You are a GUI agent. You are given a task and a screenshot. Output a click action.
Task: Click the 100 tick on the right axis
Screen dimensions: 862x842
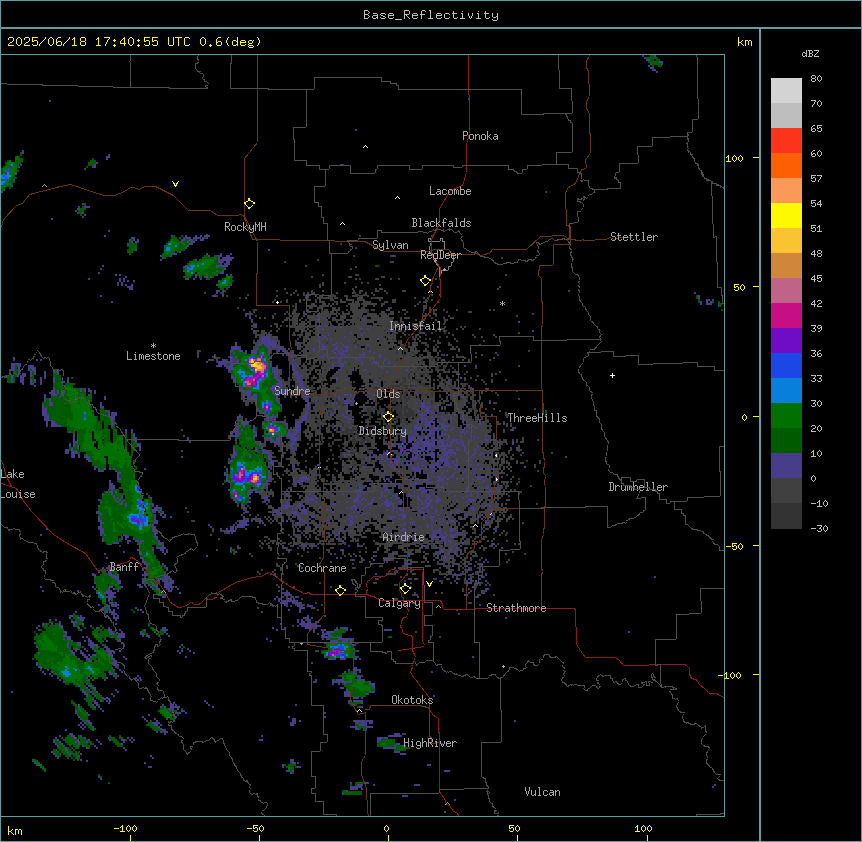[734, 158]
